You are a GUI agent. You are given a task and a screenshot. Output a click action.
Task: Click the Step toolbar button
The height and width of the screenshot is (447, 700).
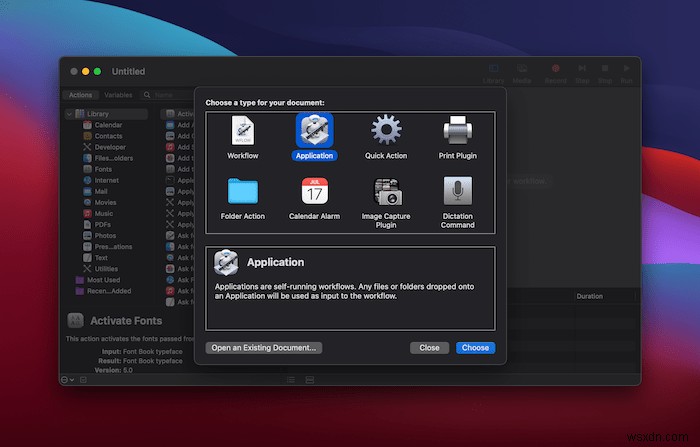[582, 74]
